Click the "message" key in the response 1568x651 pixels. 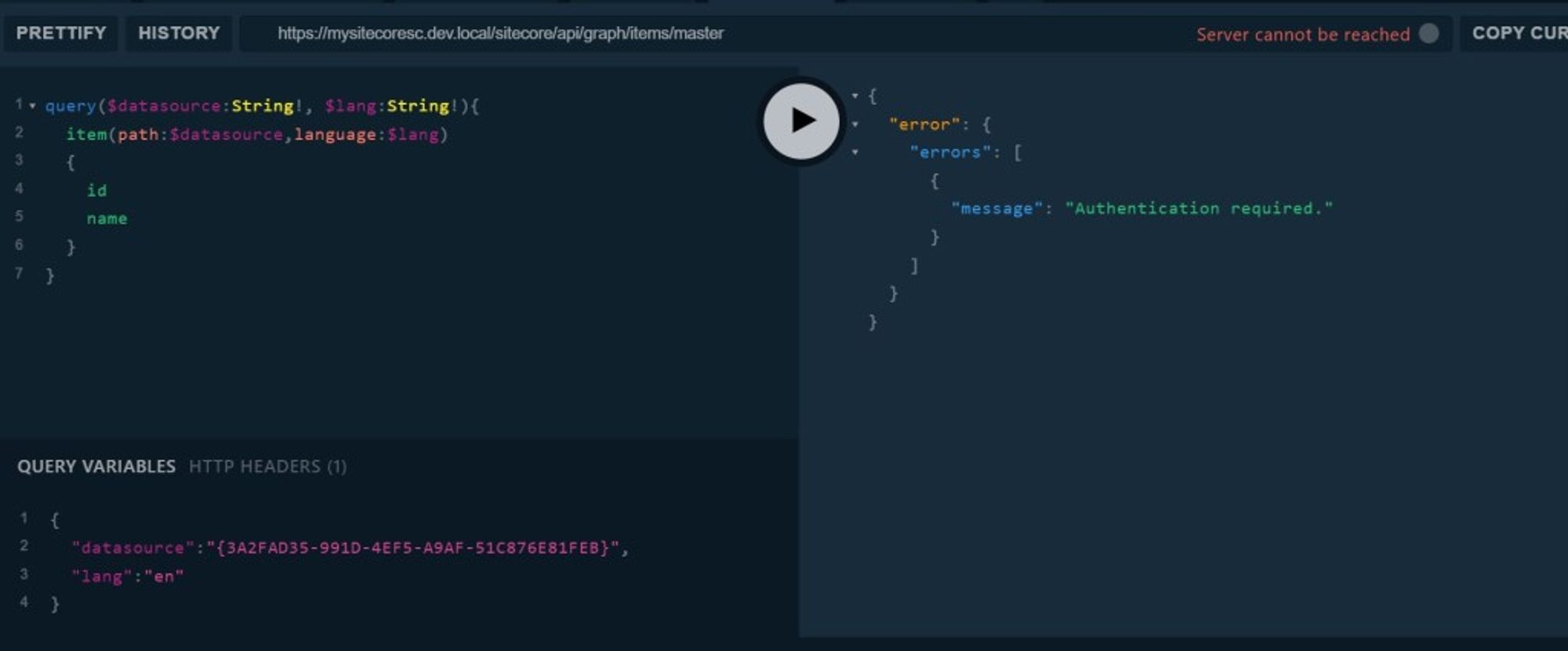click(x=996, y=209)
